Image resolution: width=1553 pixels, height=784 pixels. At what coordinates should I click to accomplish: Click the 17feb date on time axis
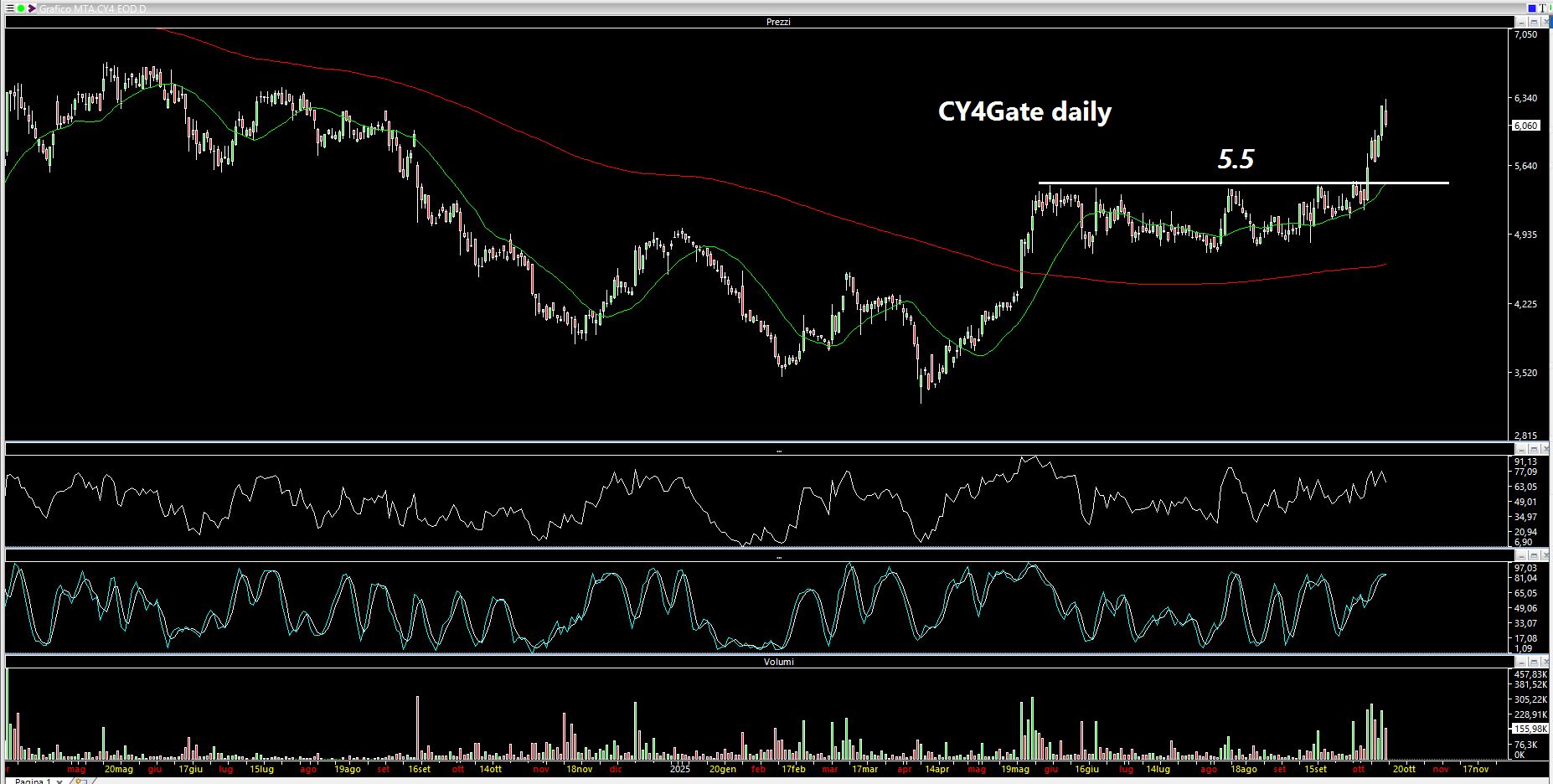coord(793,769)
